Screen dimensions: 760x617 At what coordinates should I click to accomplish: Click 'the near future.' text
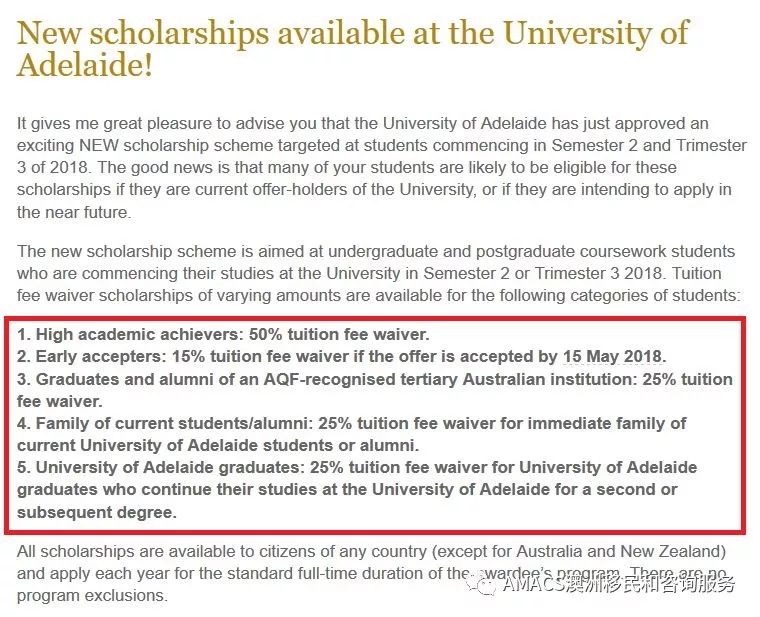[x=74, y=212]
